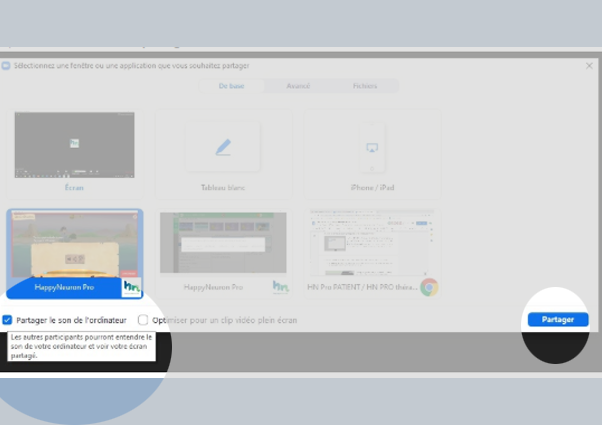Click the Zoom logo in dialog title
The image size is (602, 425).
click(x=6, y=66)
